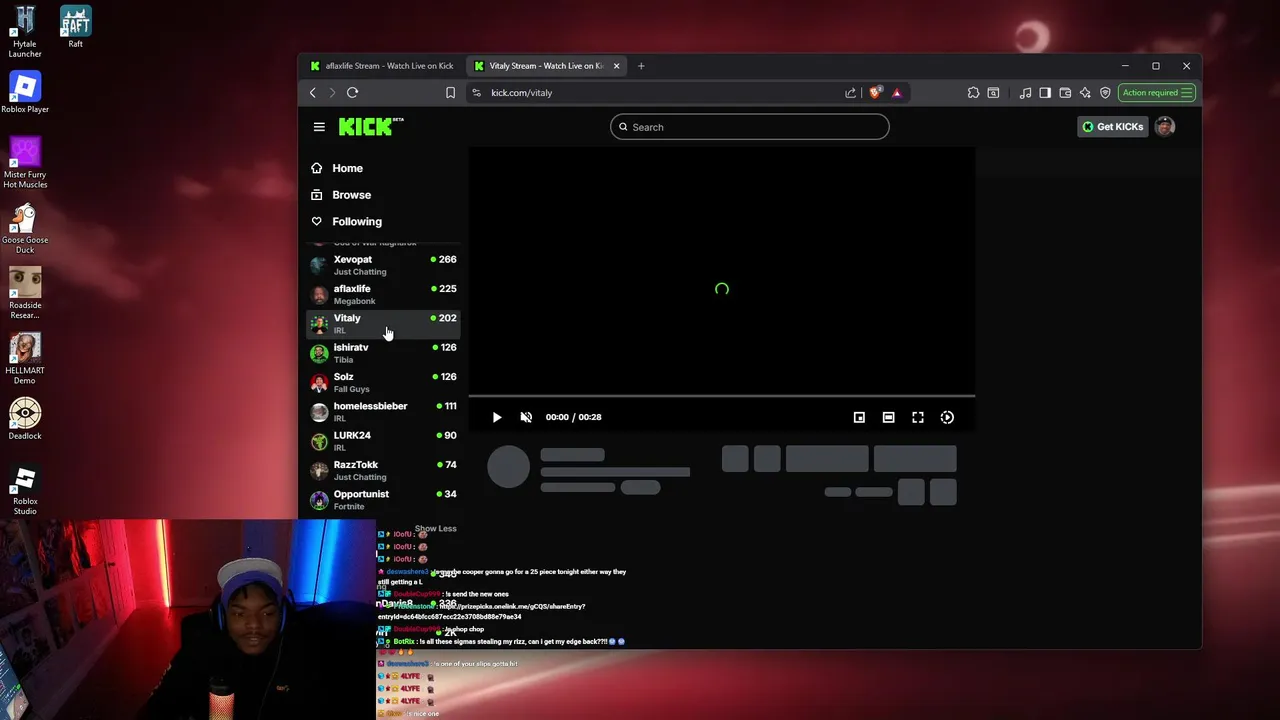The image size is (1280, 720).
Task: Select Goose Goose Duck desktop icon
Action: 25,228
